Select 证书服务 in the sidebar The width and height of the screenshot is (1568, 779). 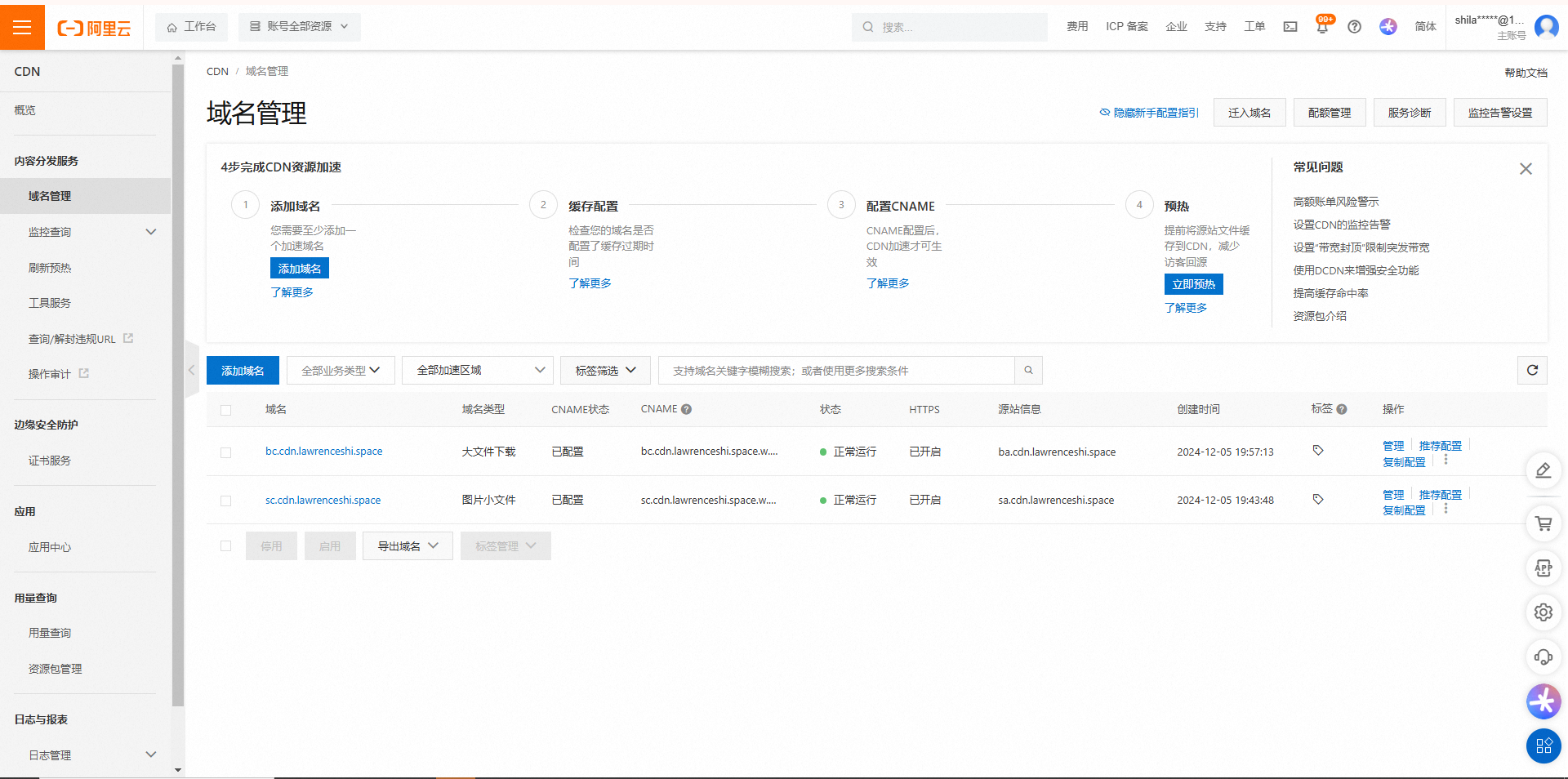click(x=50, y=461)
